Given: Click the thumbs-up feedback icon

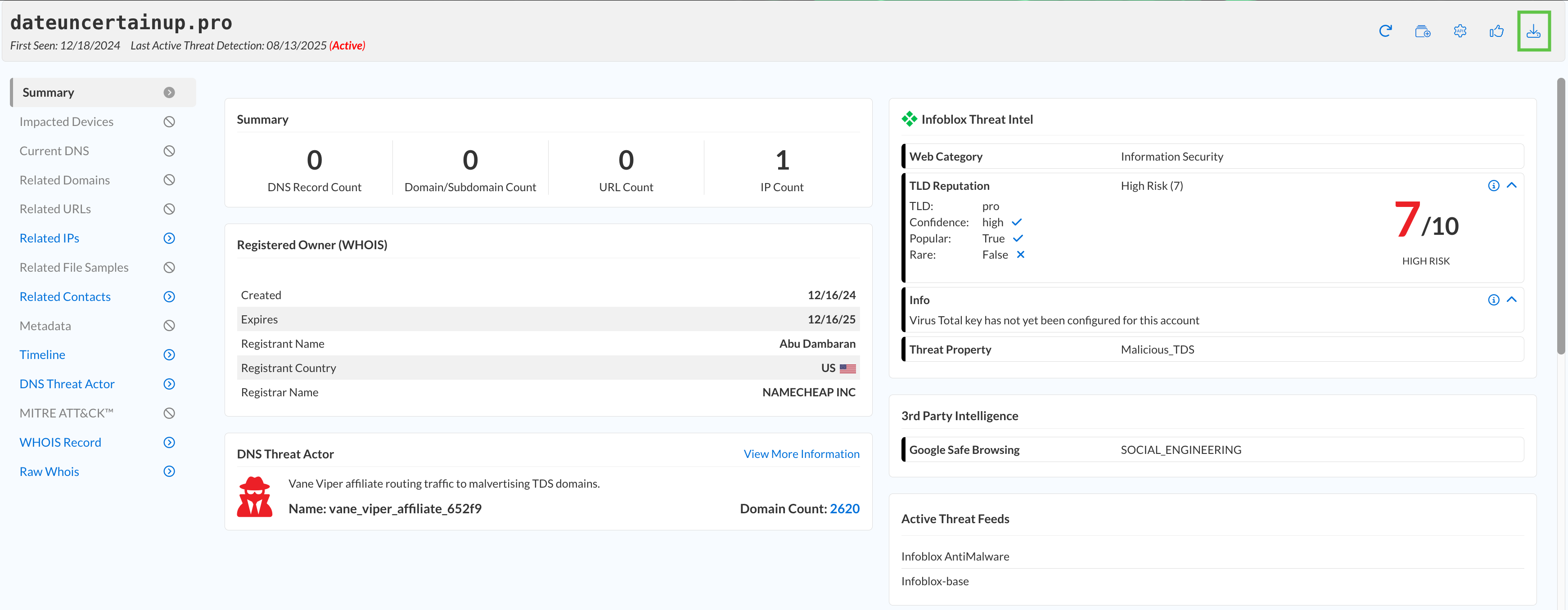Looking at the screenshot, I should [x=1496, y=31].
